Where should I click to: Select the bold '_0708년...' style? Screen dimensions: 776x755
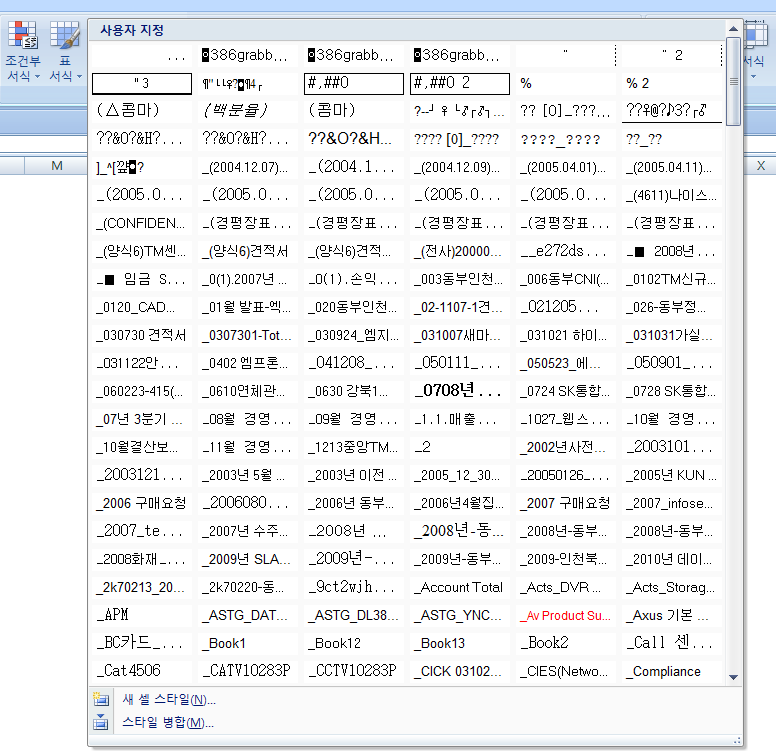click(460, 391)
